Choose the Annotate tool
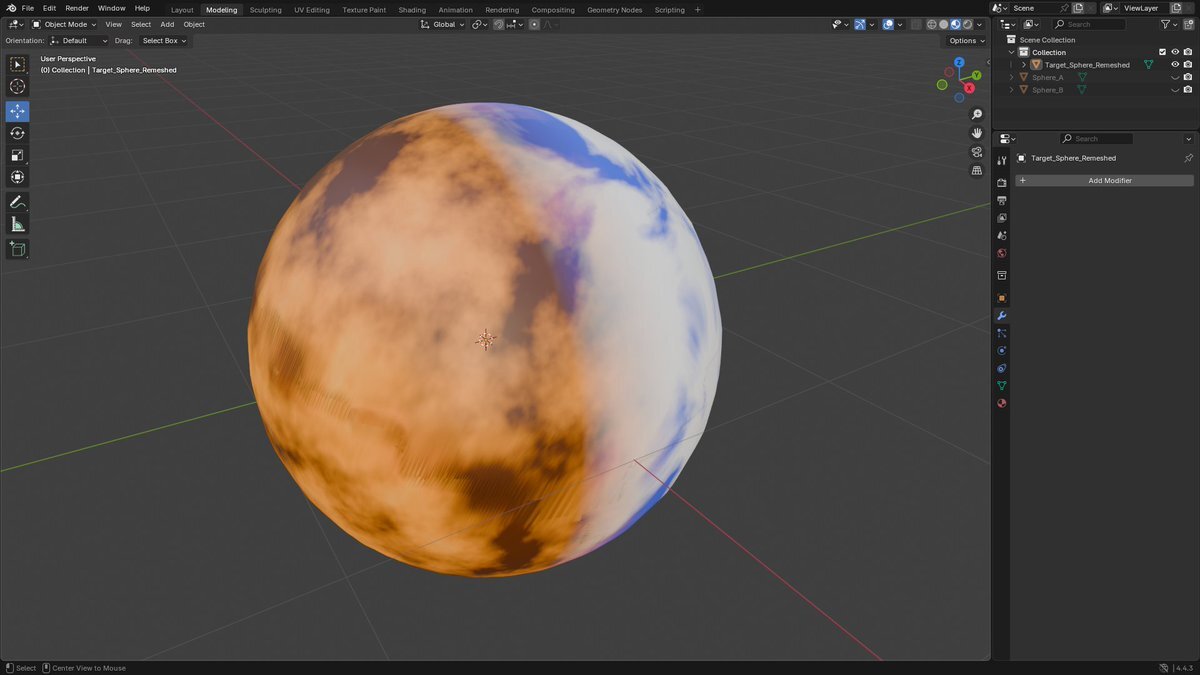 pos(18,202)
